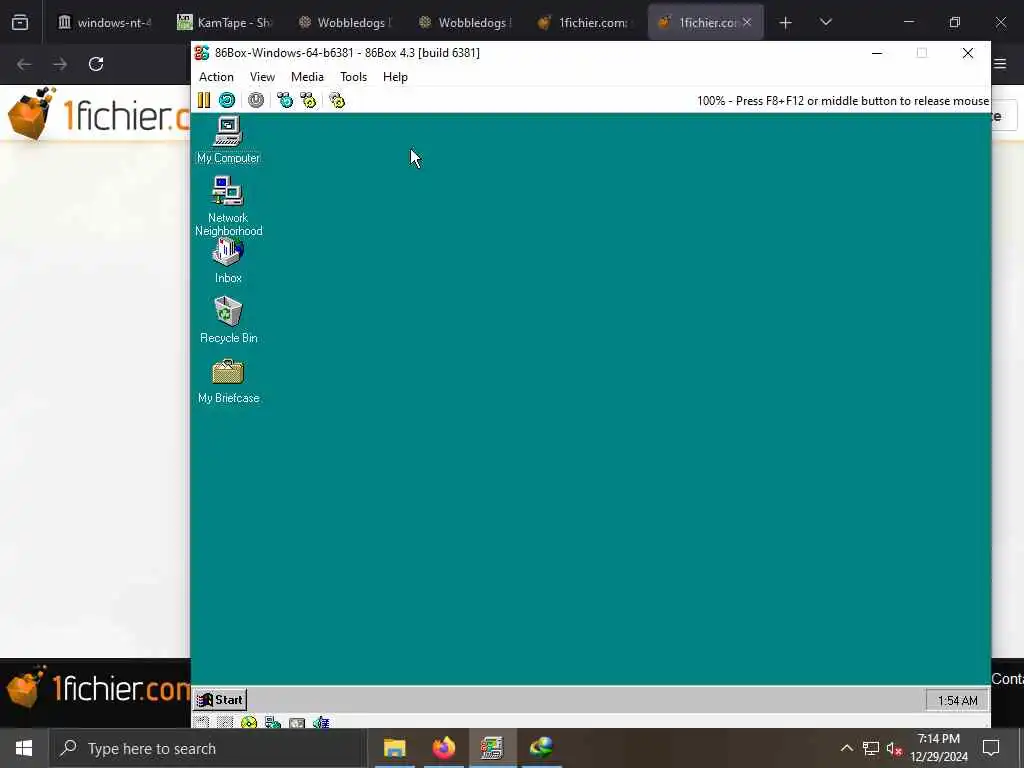Switch to the second Wobbledogs tab
Screen dimensions: 1024x768
pos(466,22)
